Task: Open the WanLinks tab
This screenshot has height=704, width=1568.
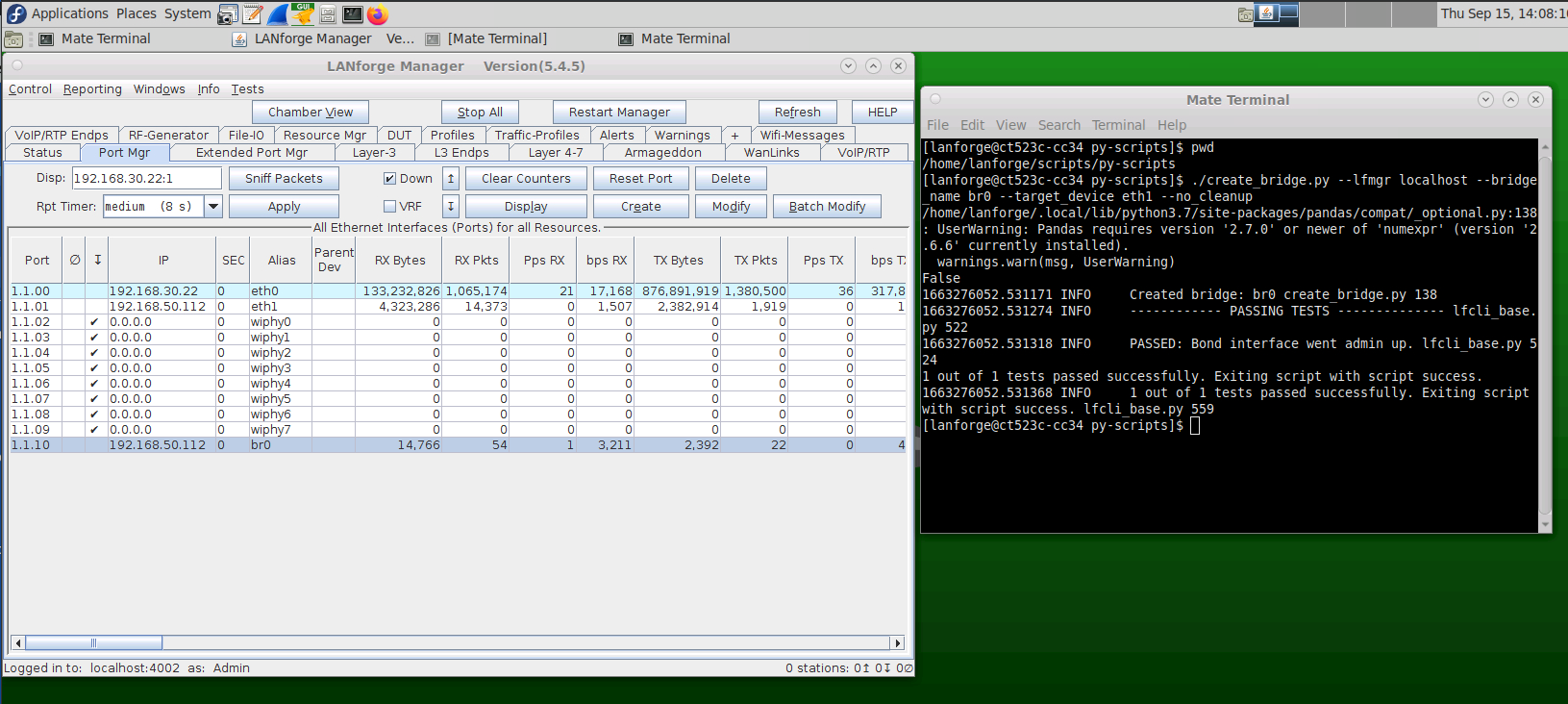Action: (771, 153)
